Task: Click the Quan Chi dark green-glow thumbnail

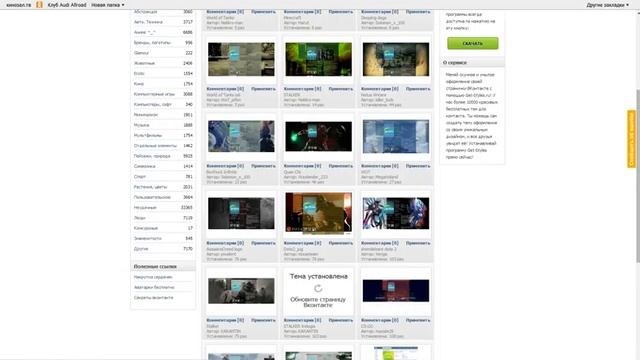Action: coord(318,136)
